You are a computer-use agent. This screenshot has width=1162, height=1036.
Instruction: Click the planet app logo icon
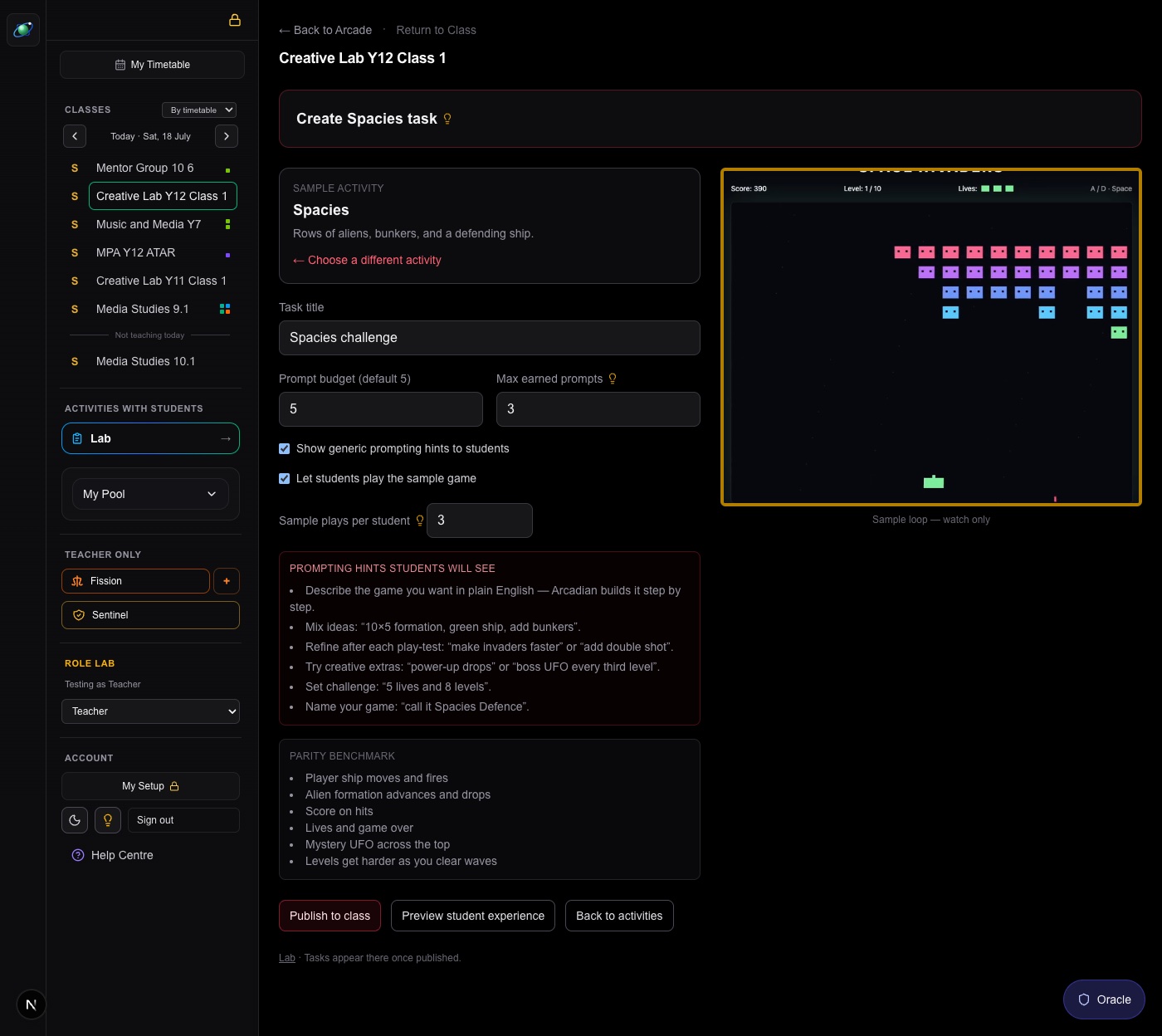[x=23, y=30]
